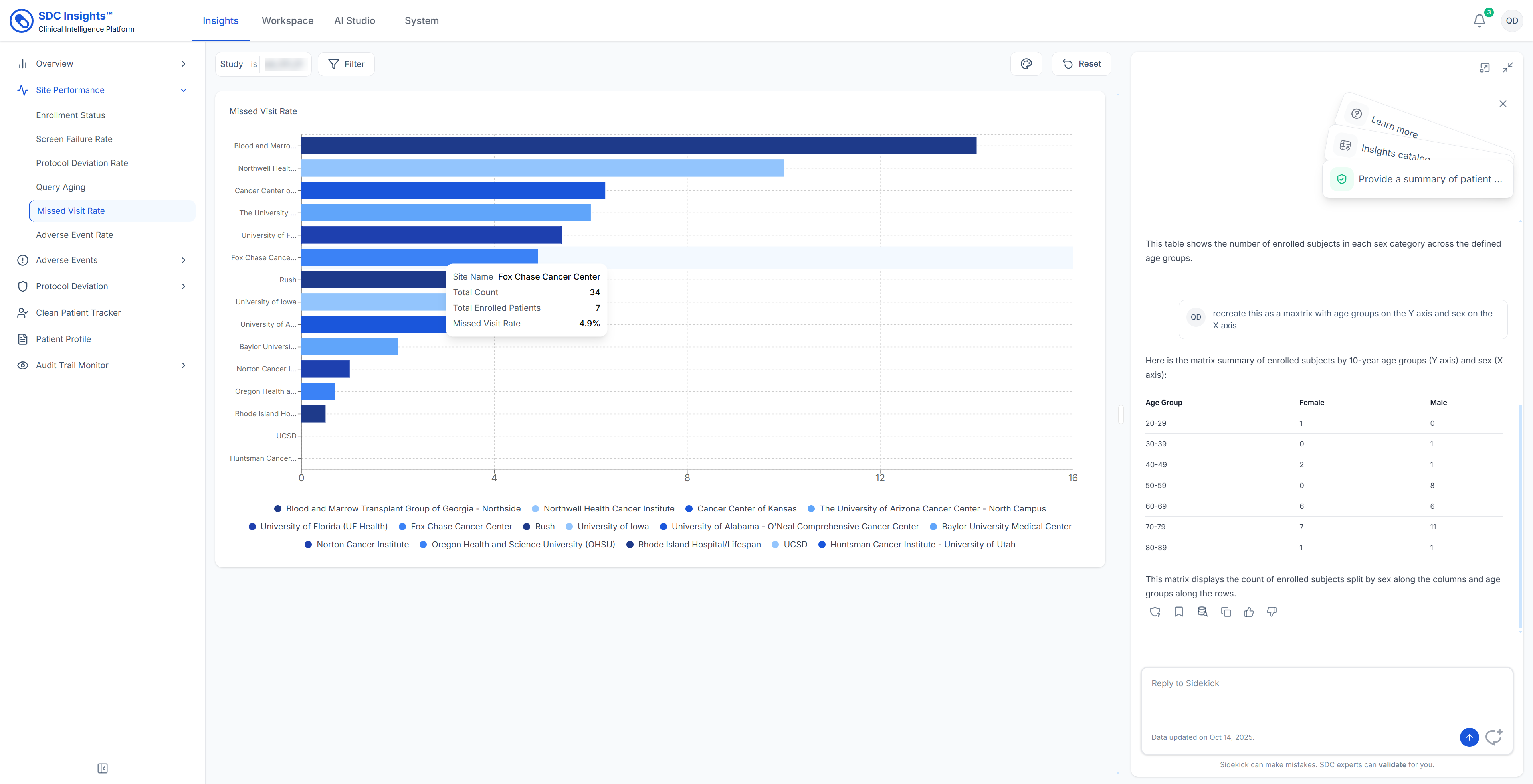Click the Overview bar chart icon
Viewport: 1533px width, 784px height.
pyautogui.click(x=23, y=64)
